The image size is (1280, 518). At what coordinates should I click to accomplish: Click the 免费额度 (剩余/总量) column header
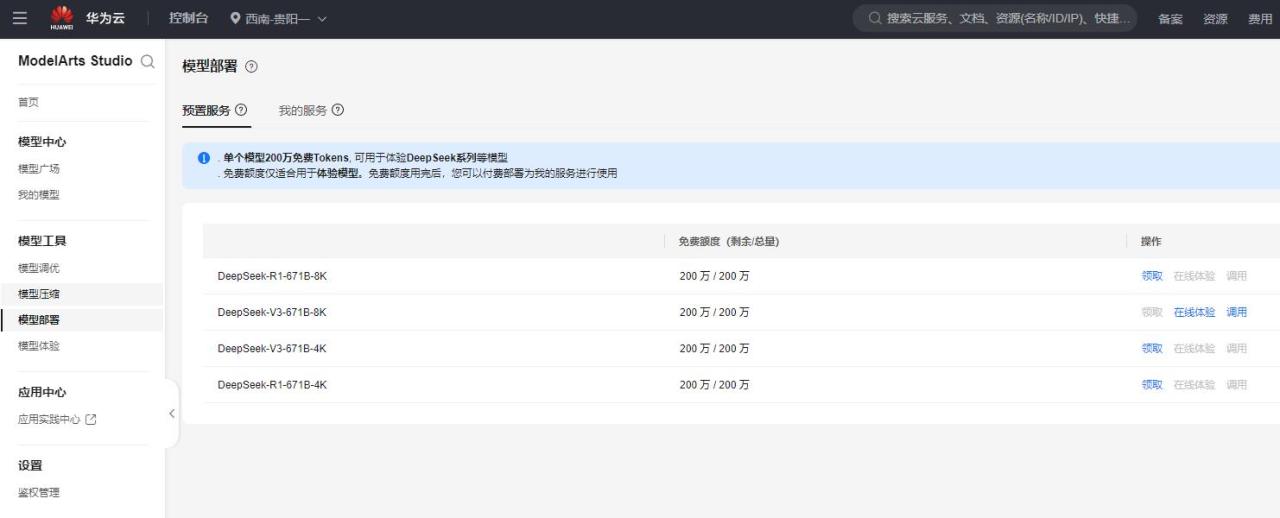point(728,241)
